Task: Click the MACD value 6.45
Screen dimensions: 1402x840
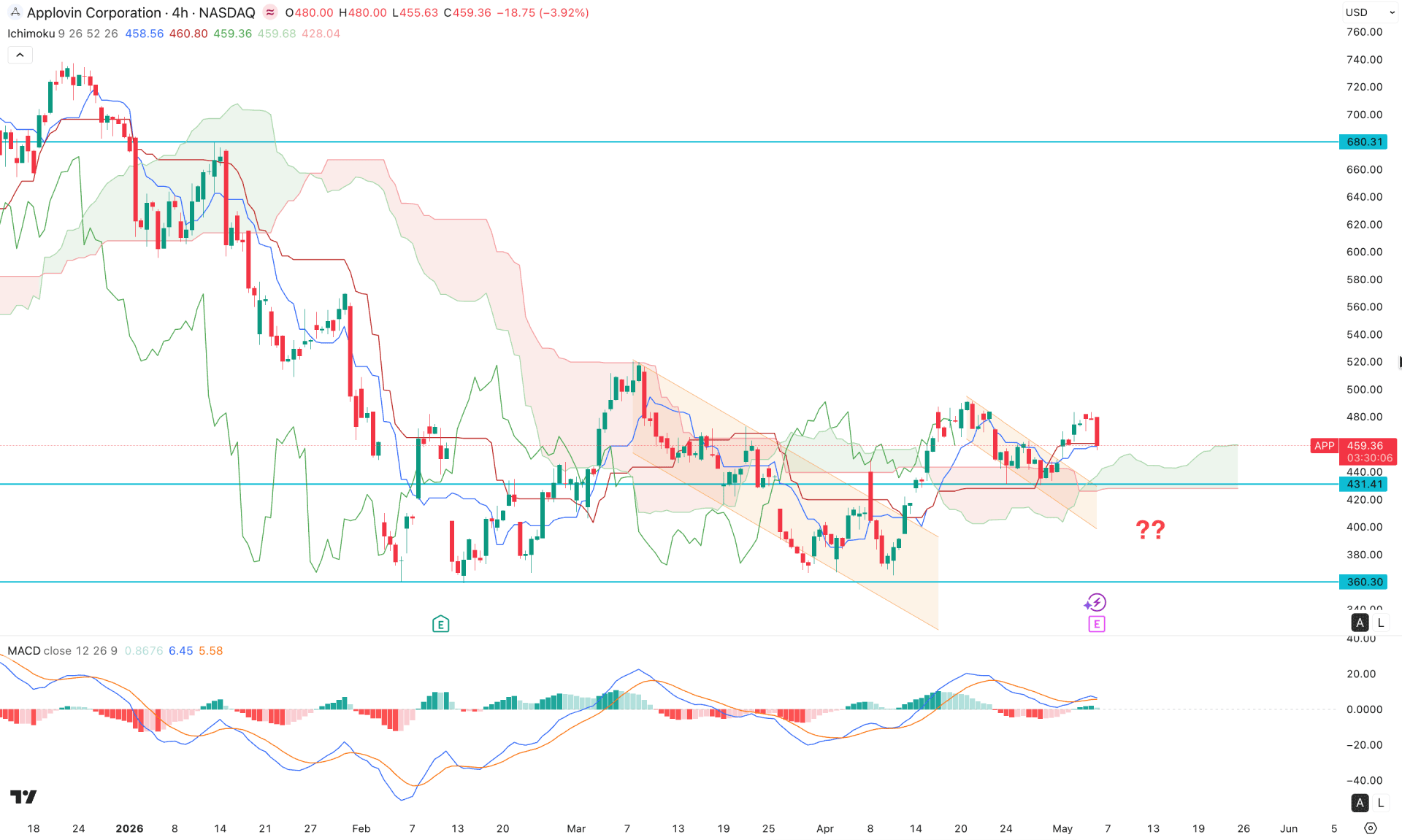Action: 181,650
